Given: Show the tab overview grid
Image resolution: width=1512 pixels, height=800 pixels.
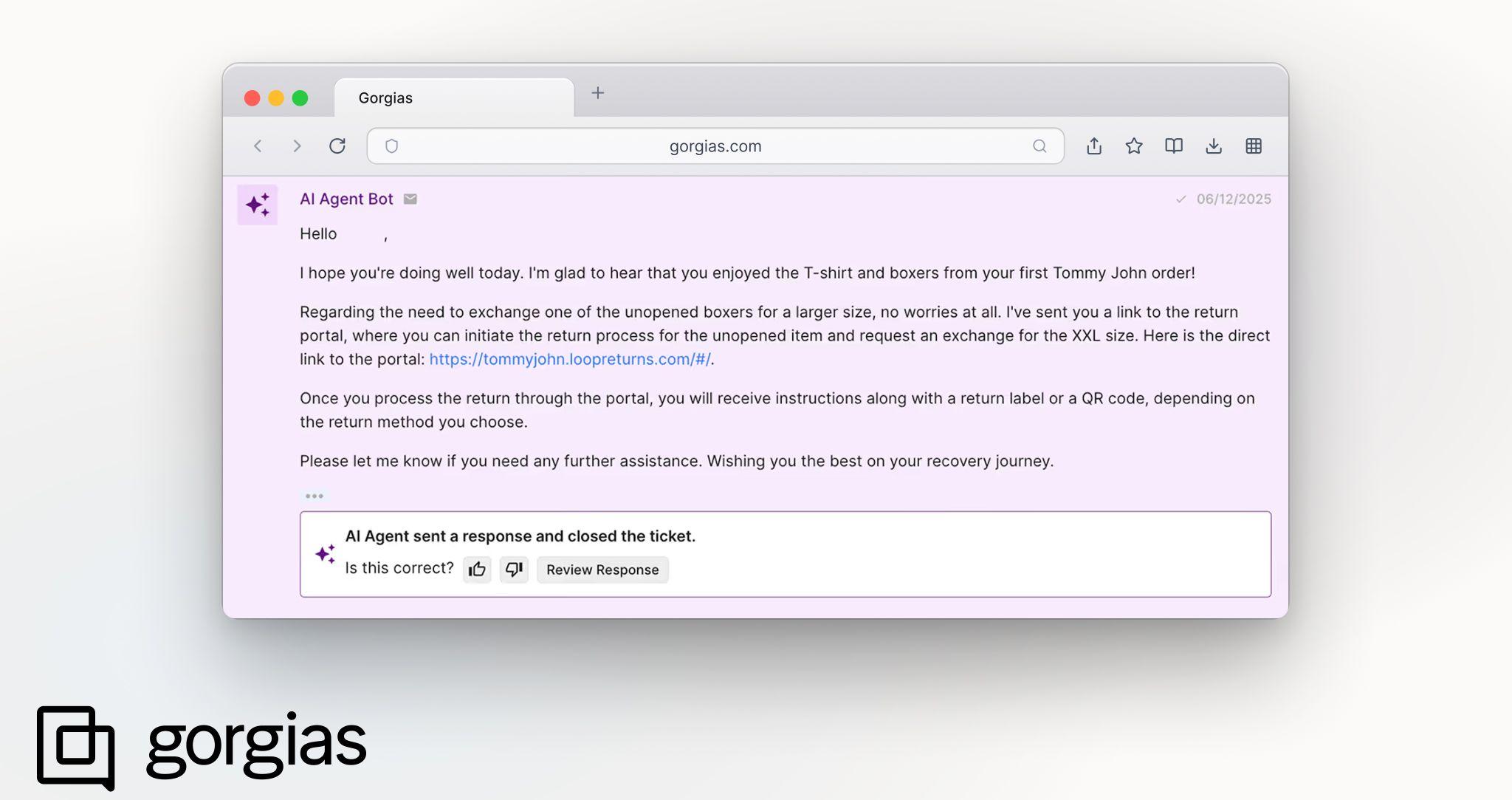Looking at the screenshot, I should point(1254,146).
